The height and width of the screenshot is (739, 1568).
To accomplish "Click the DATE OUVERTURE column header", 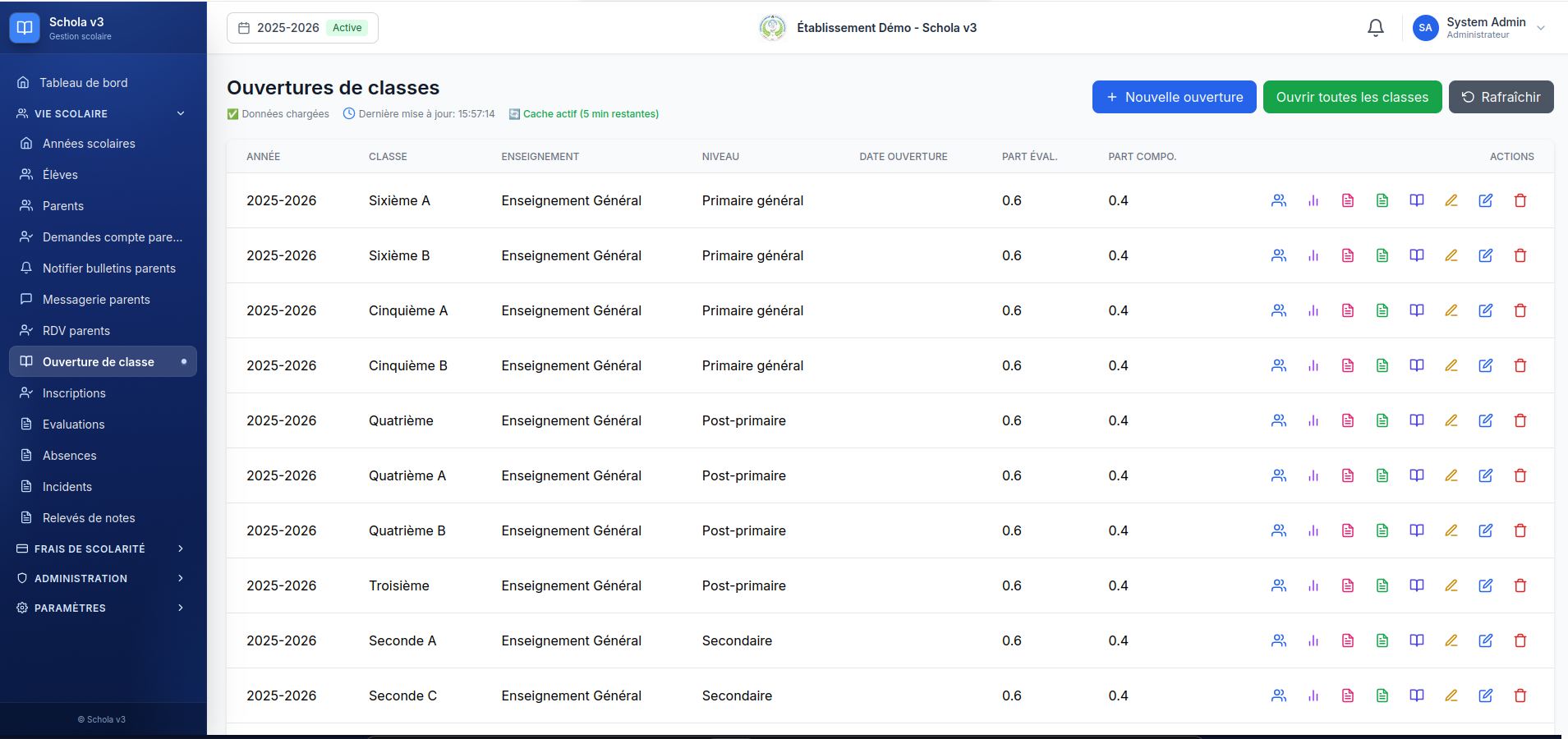I will coord(904,157).
